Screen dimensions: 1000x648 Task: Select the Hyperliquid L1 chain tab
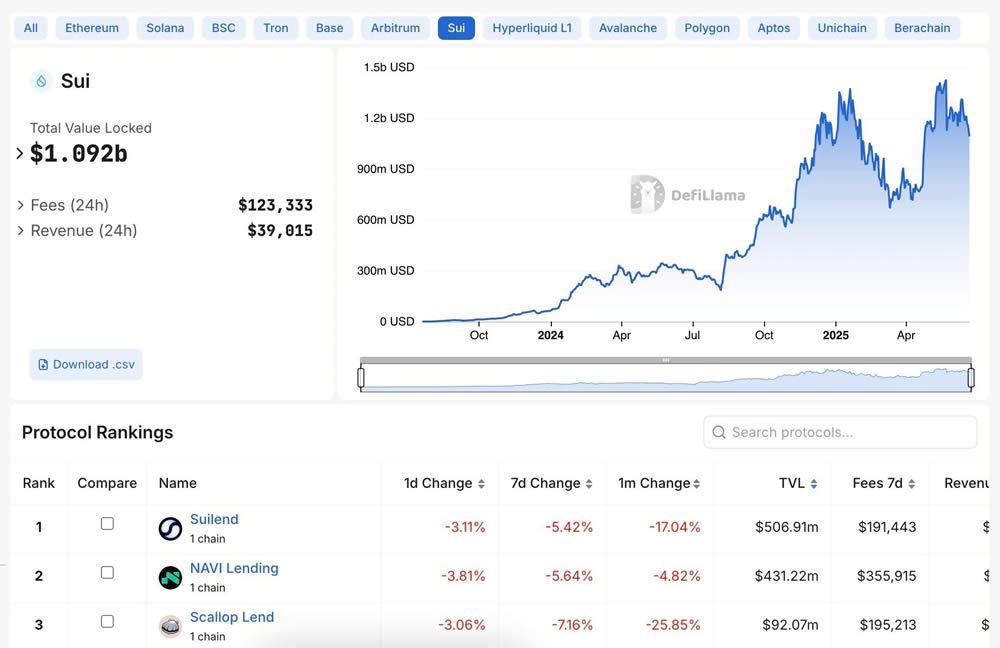pyautogui.click(x=532, y=28)
